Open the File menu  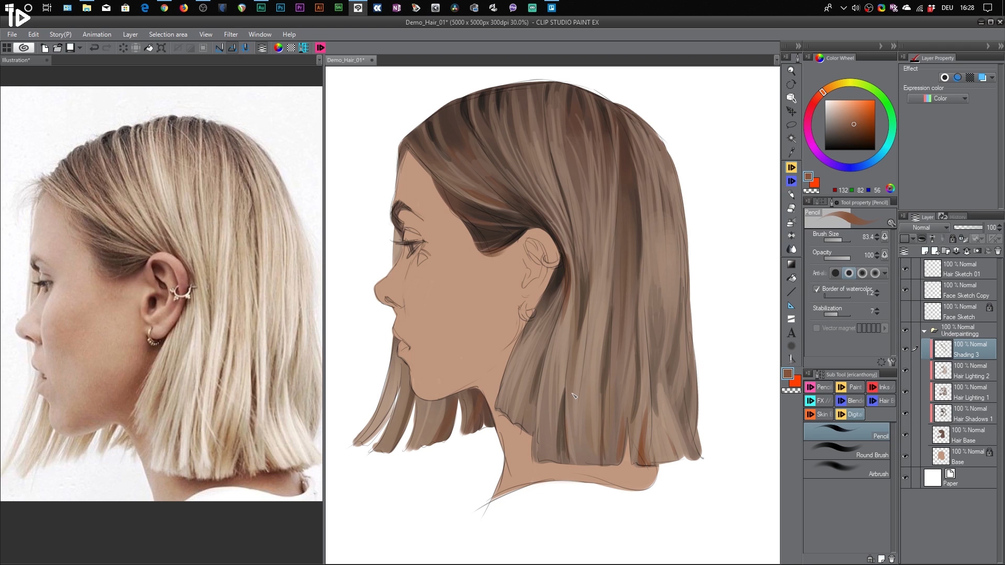(12, 35)
